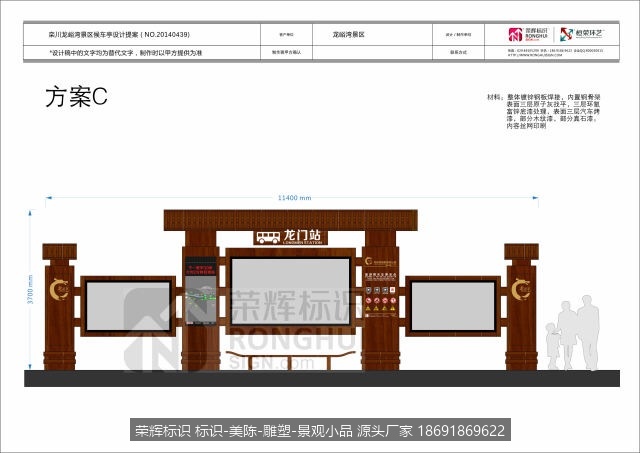Screen dimensions: 640x453
Task: Click the family silhouette figures
Action: [573, 333]
